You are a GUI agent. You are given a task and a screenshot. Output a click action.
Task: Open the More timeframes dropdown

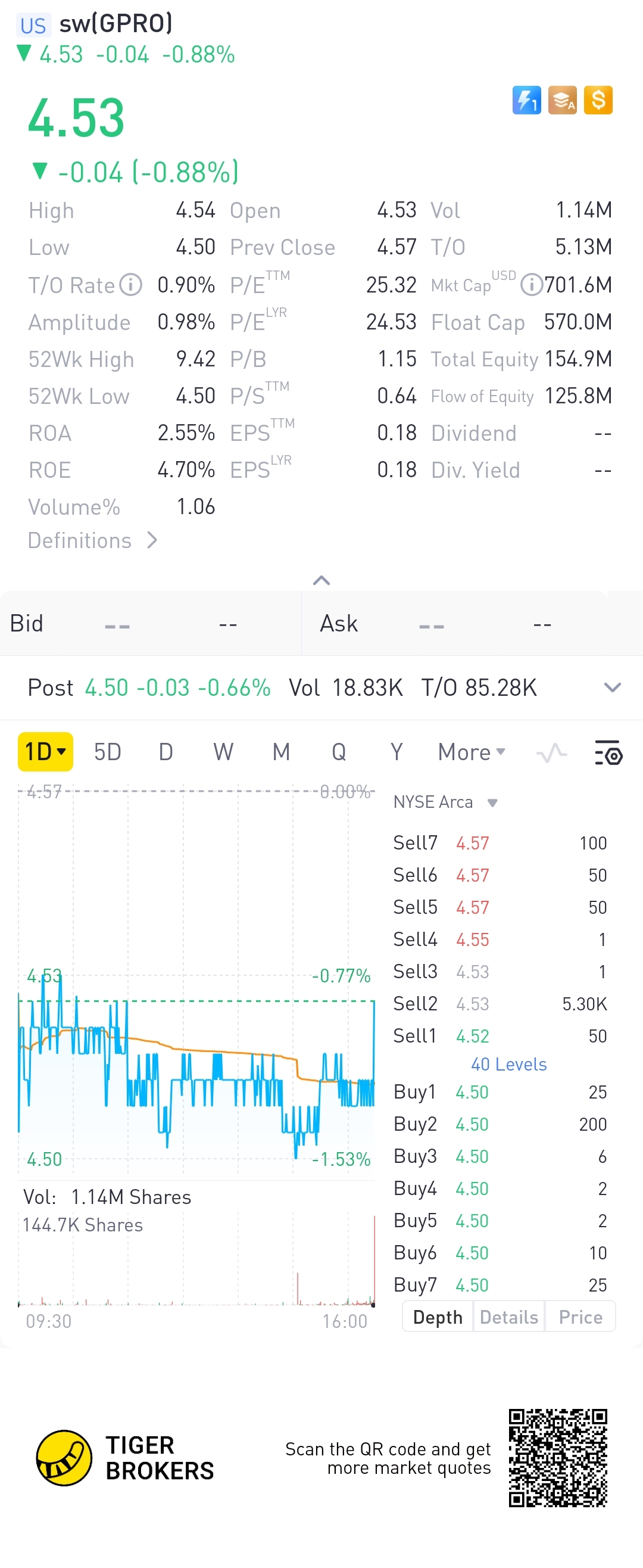(x=472, y=752)
